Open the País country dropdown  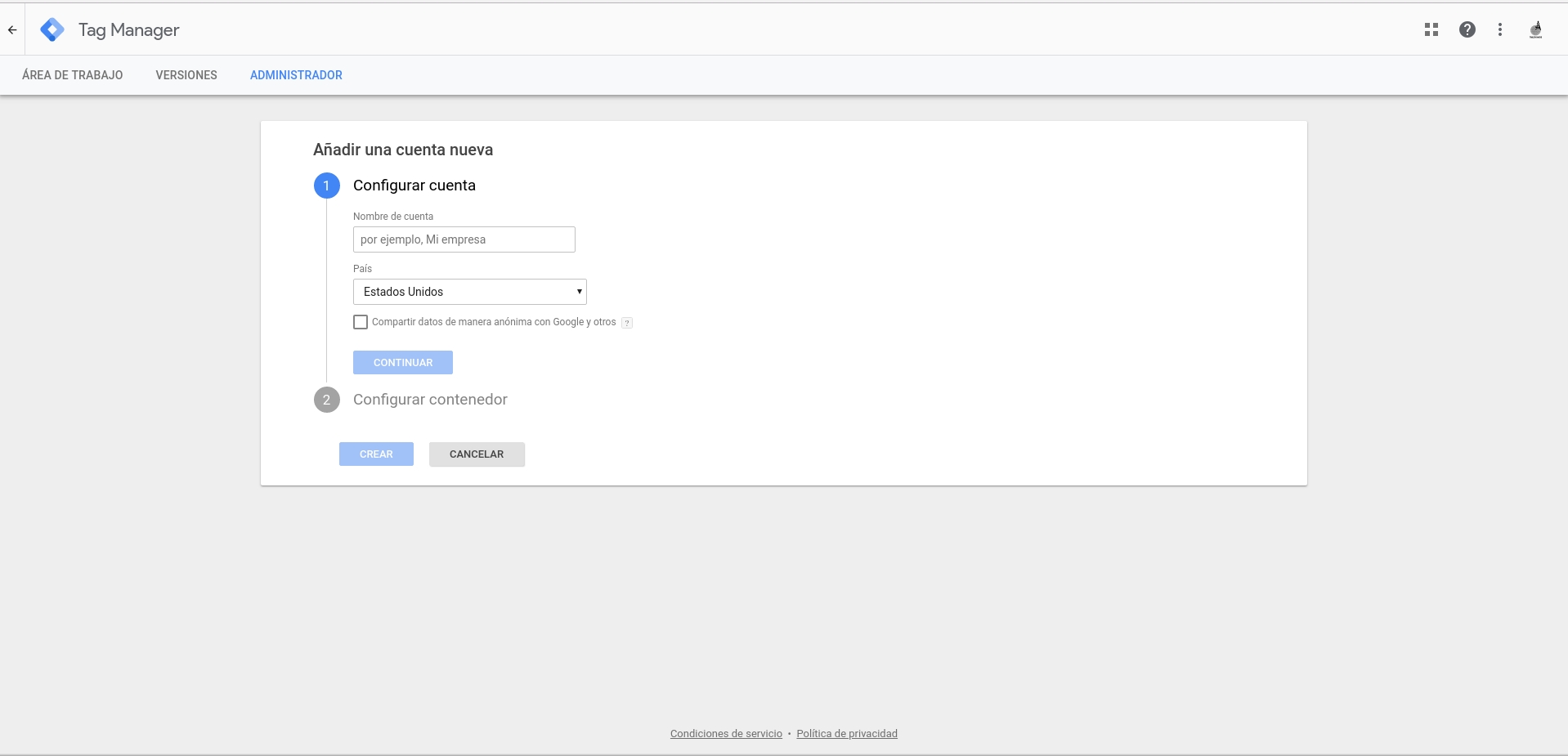coord(469,292)
